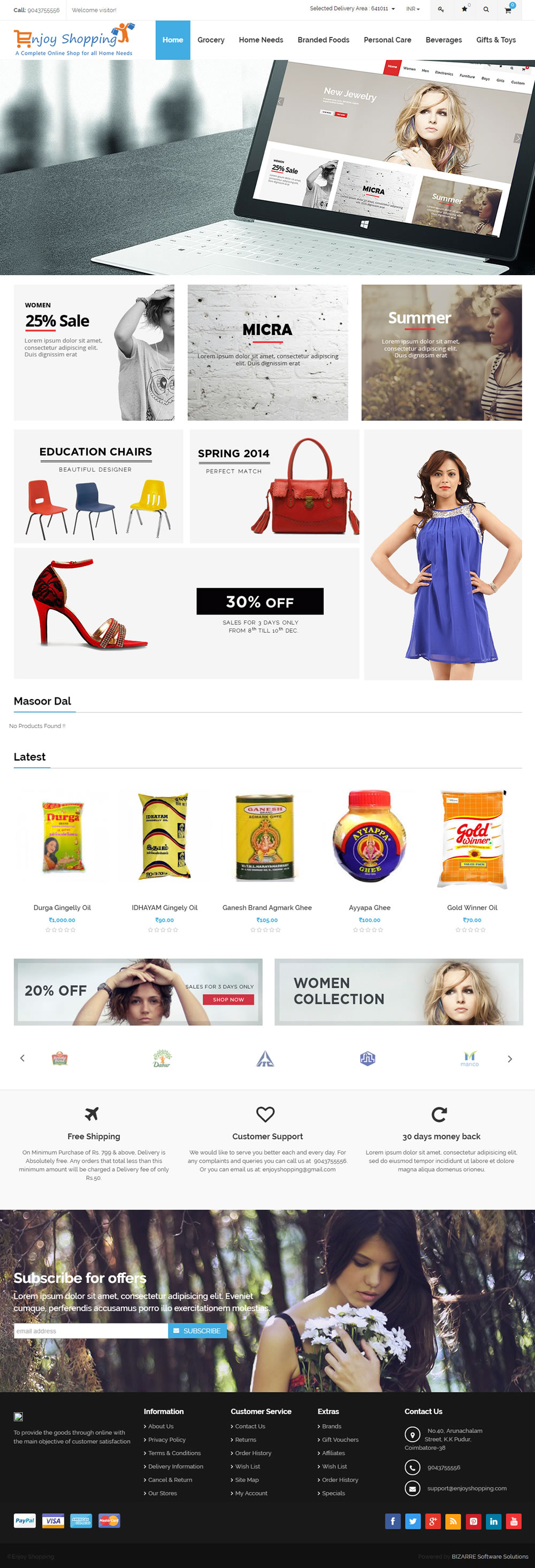Open the Pinterest social icon
Image resolution: width=535 pixels, height=1568 pixels.
coord(473,1521)
